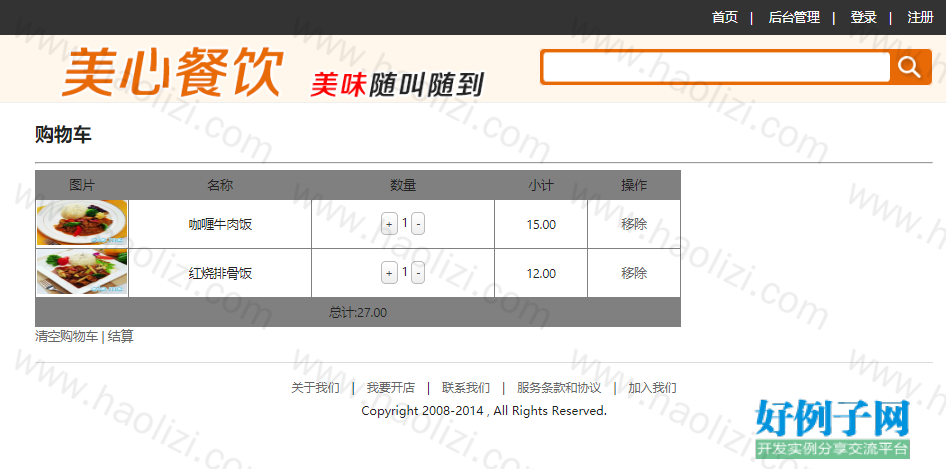Click the 美味随叫随到 slogan

[397, 85]
